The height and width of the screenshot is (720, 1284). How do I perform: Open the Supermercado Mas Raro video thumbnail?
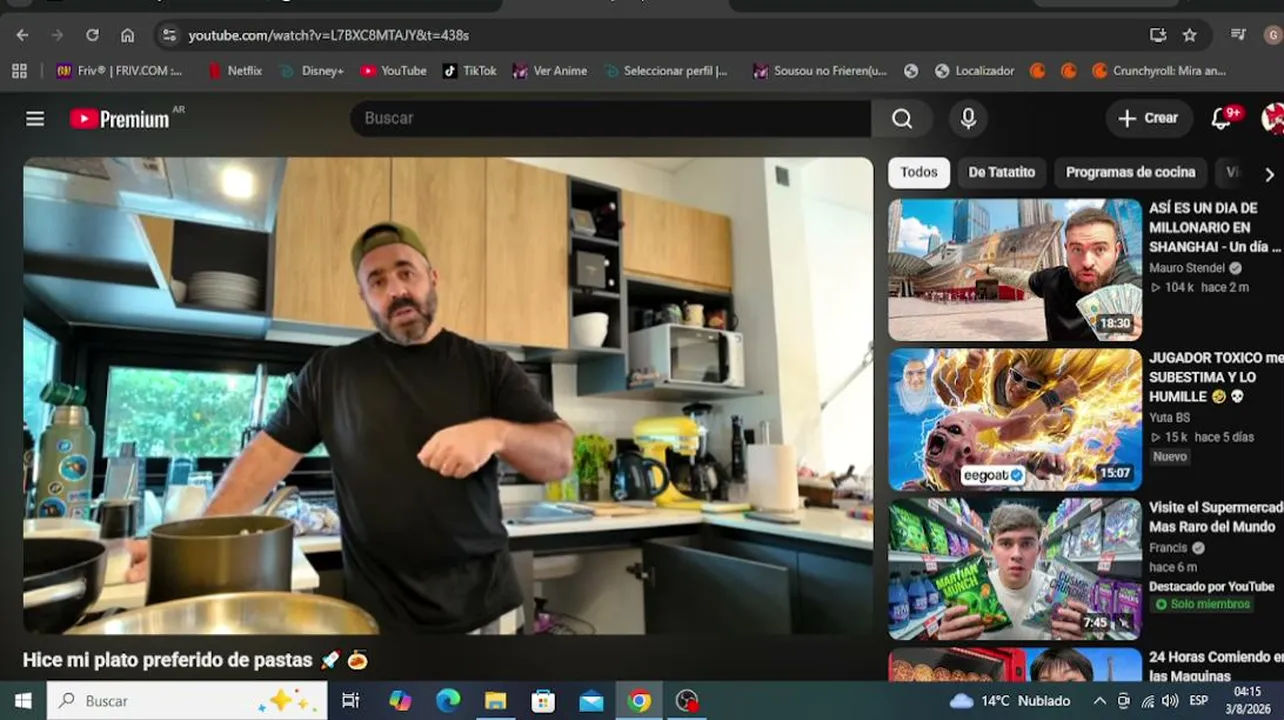click(1015, 569)
